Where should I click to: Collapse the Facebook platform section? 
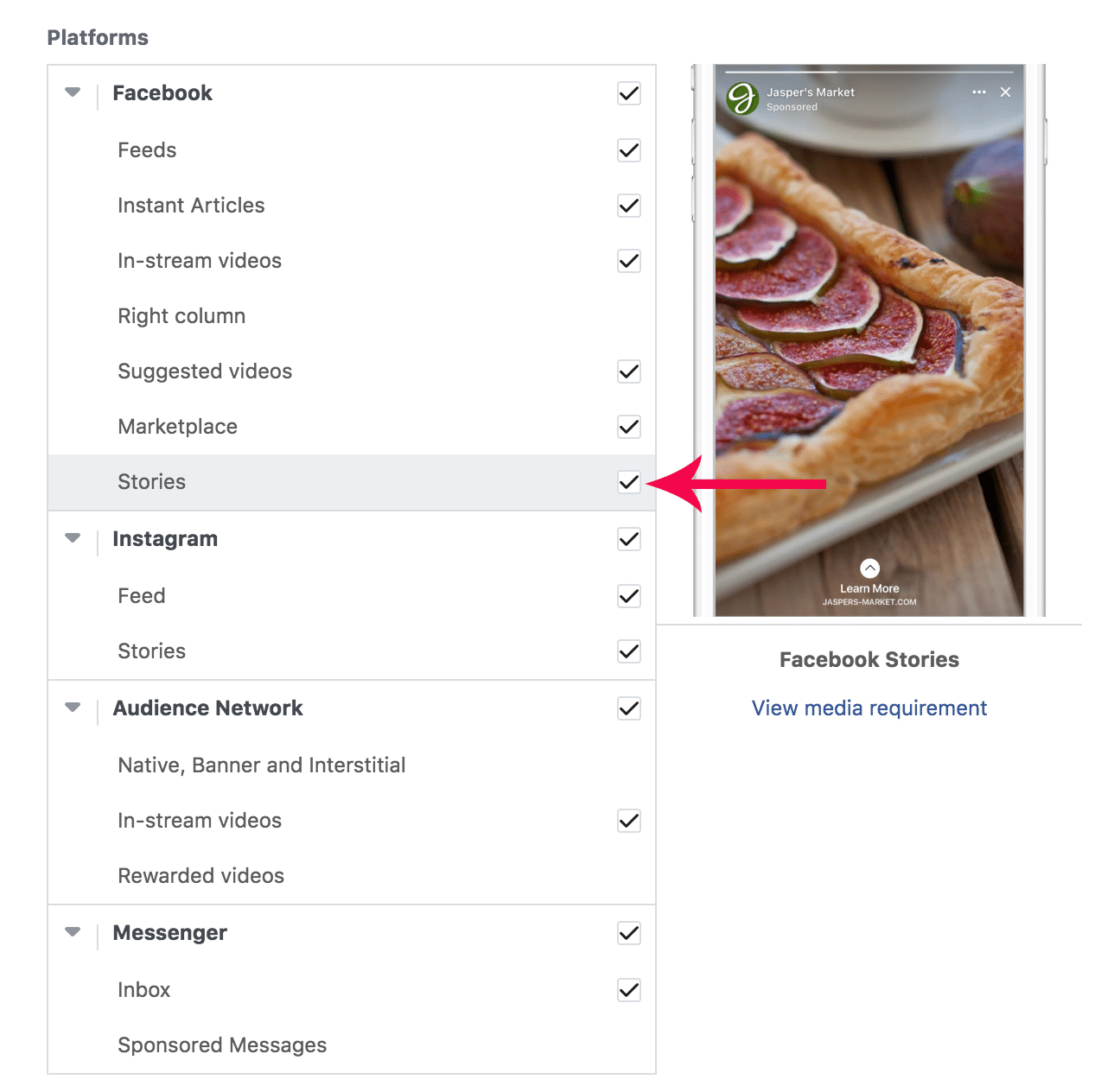[73, 92]
